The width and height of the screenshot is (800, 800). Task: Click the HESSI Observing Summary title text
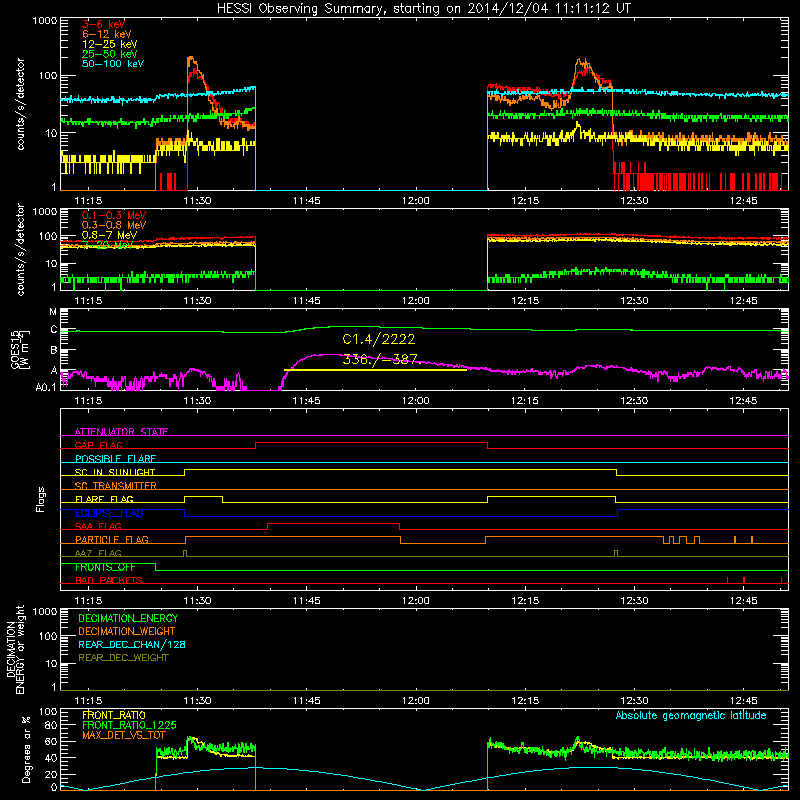[x=423, y=8]
